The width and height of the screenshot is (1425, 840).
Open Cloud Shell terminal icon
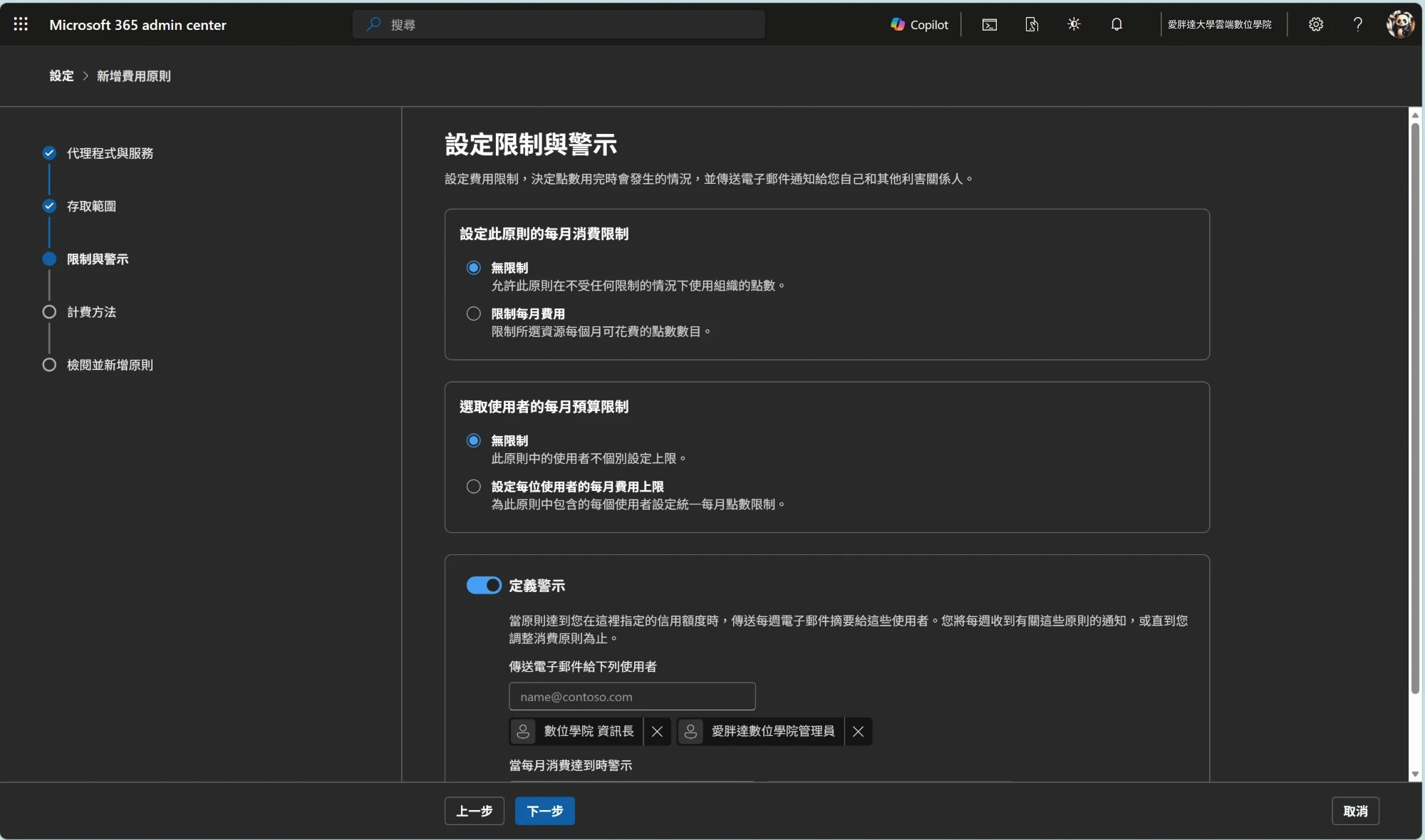pos(989,24)
